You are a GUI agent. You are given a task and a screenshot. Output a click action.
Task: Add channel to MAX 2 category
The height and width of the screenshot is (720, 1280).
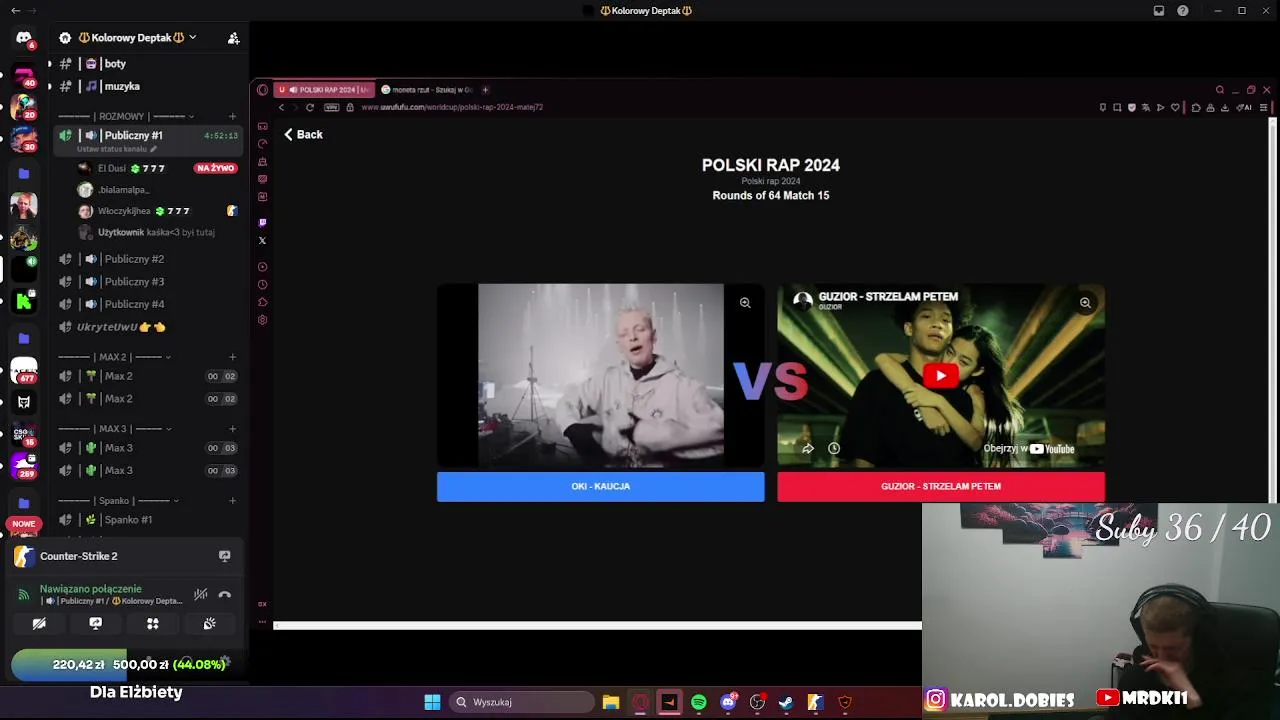pos(233,357)
